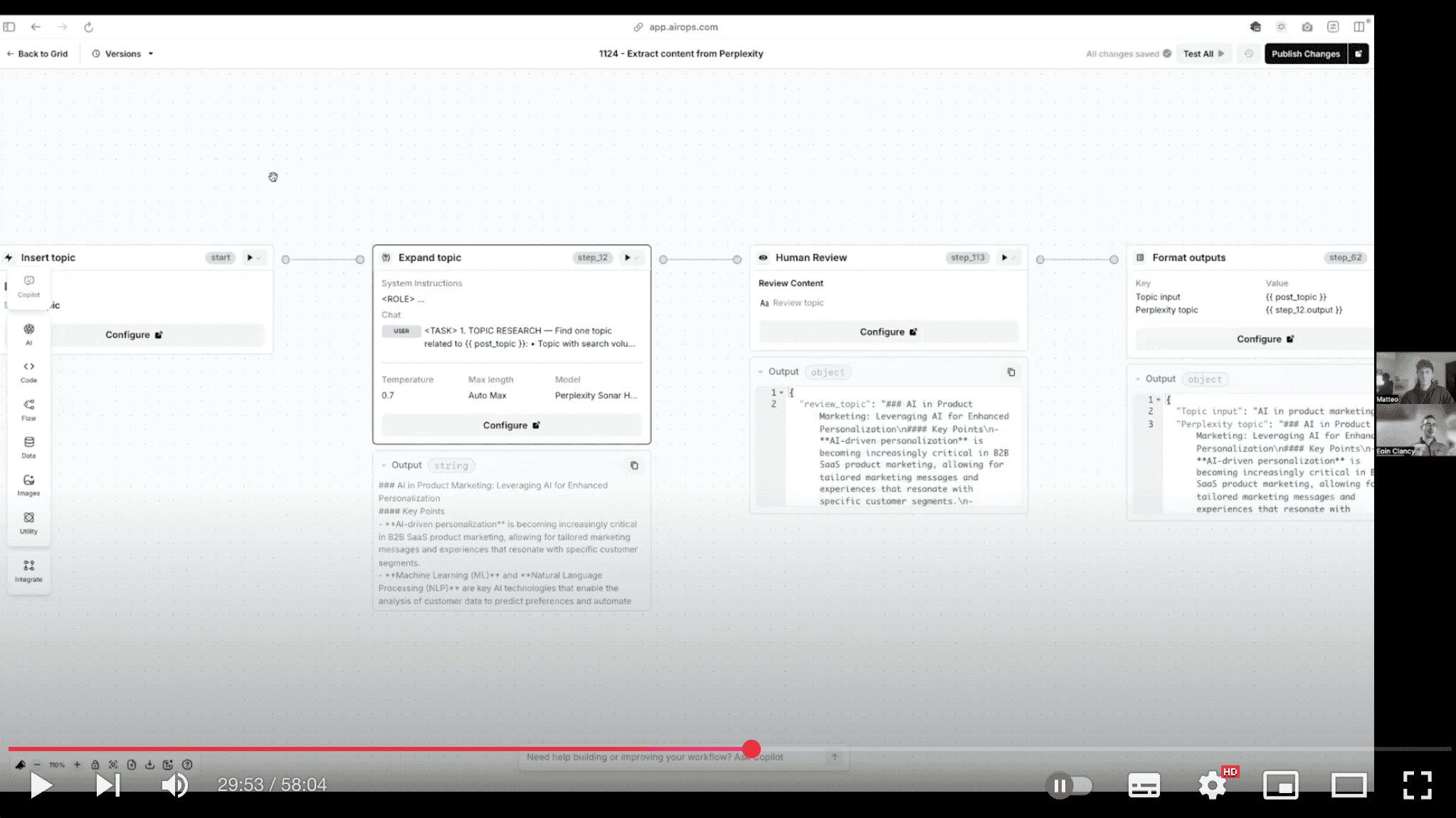
Task: Go back in browser
Action: (x=36, y=27)
